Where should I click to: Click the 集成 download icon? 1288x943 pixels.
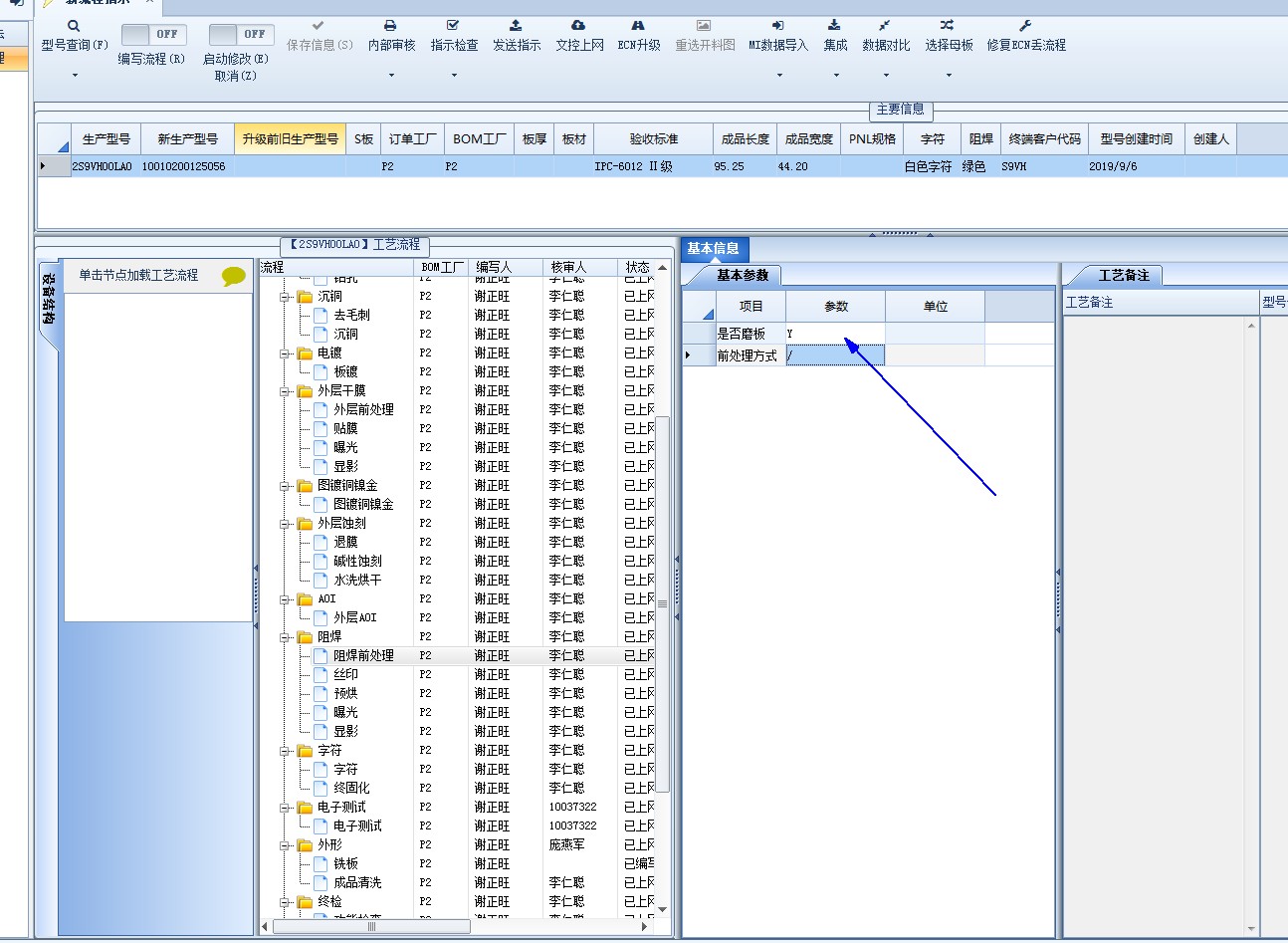point(834,26)
